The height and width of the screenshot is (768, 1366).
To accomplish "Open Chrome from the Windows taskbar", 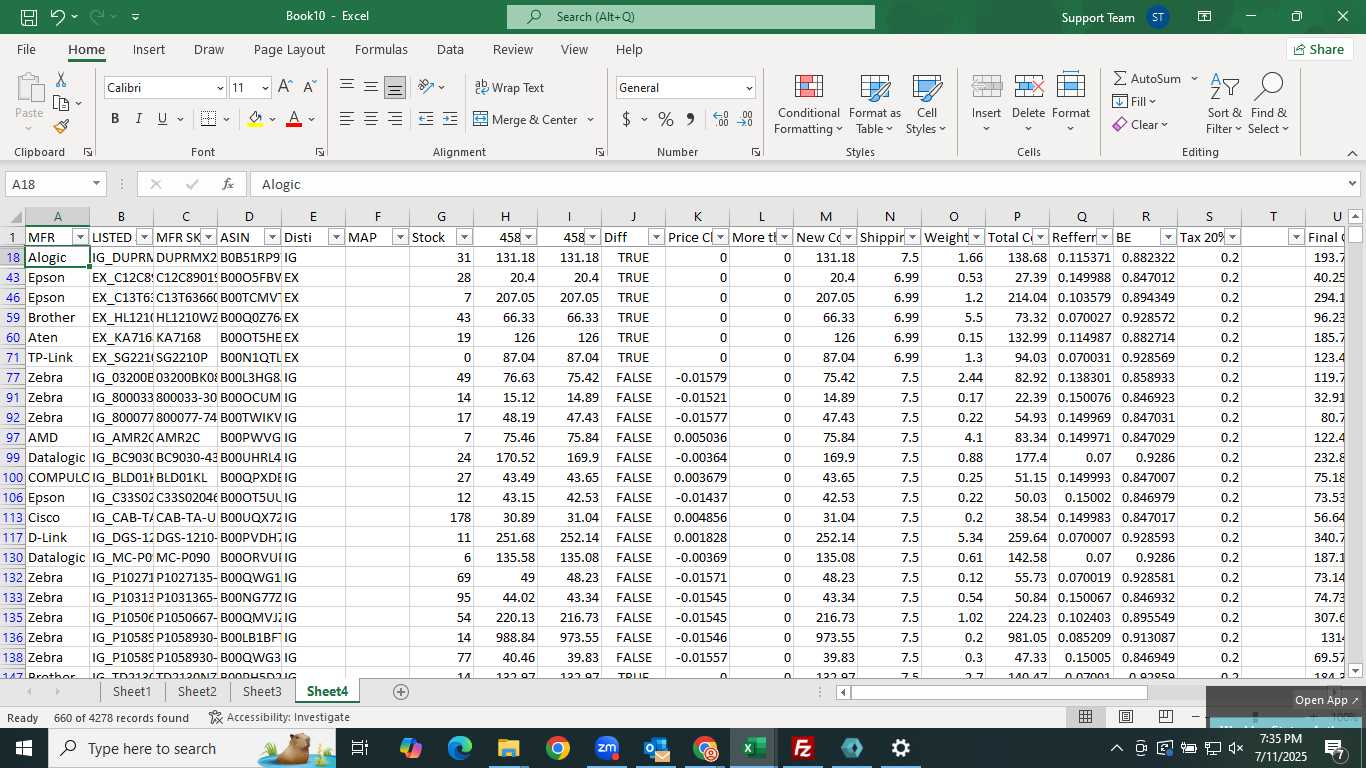I will 558,748.
